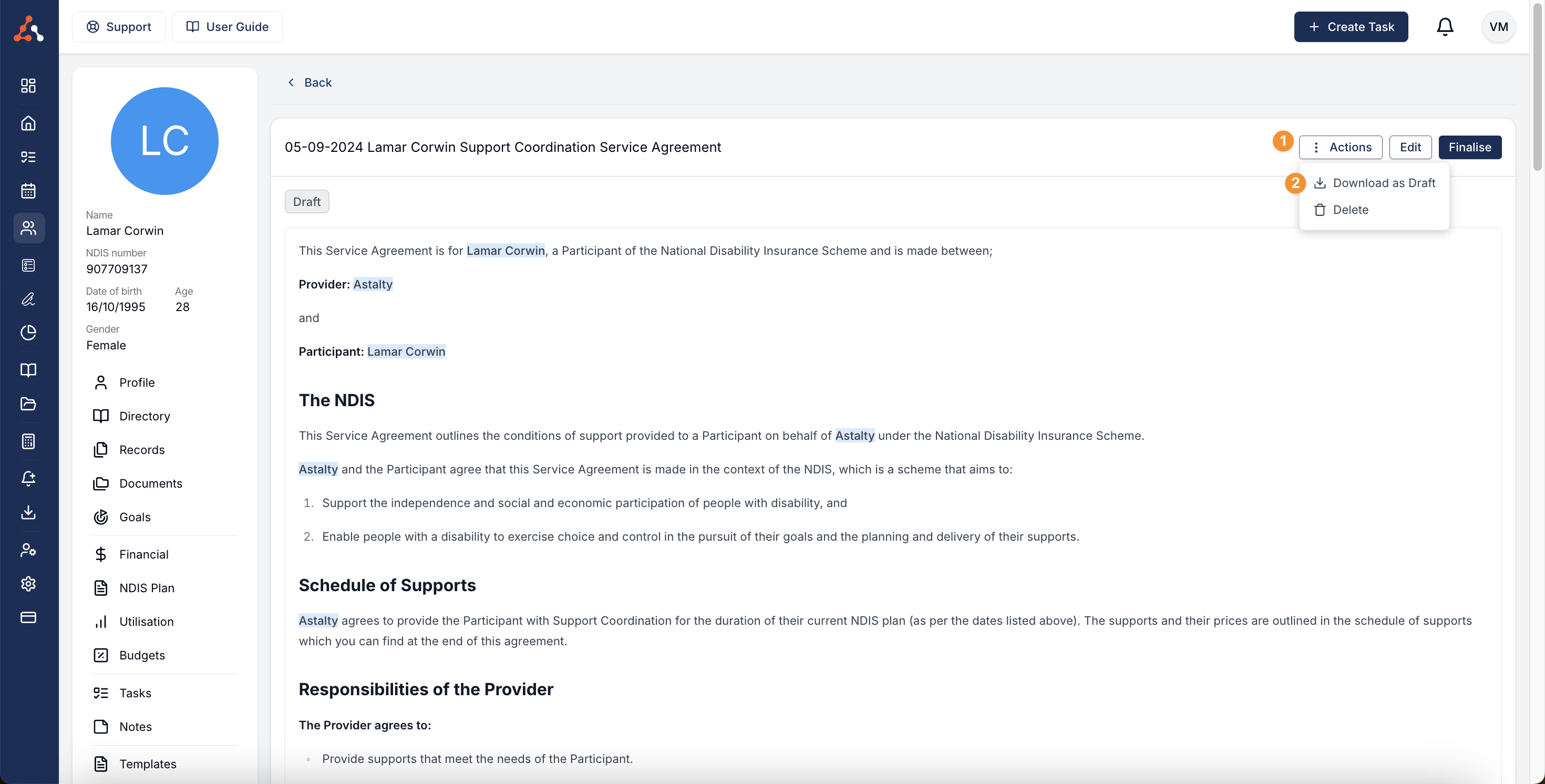Click the participants people icon in sidebar
Image resolution: width=1545 pixels, height=784 pixels.
click(28, 228)
